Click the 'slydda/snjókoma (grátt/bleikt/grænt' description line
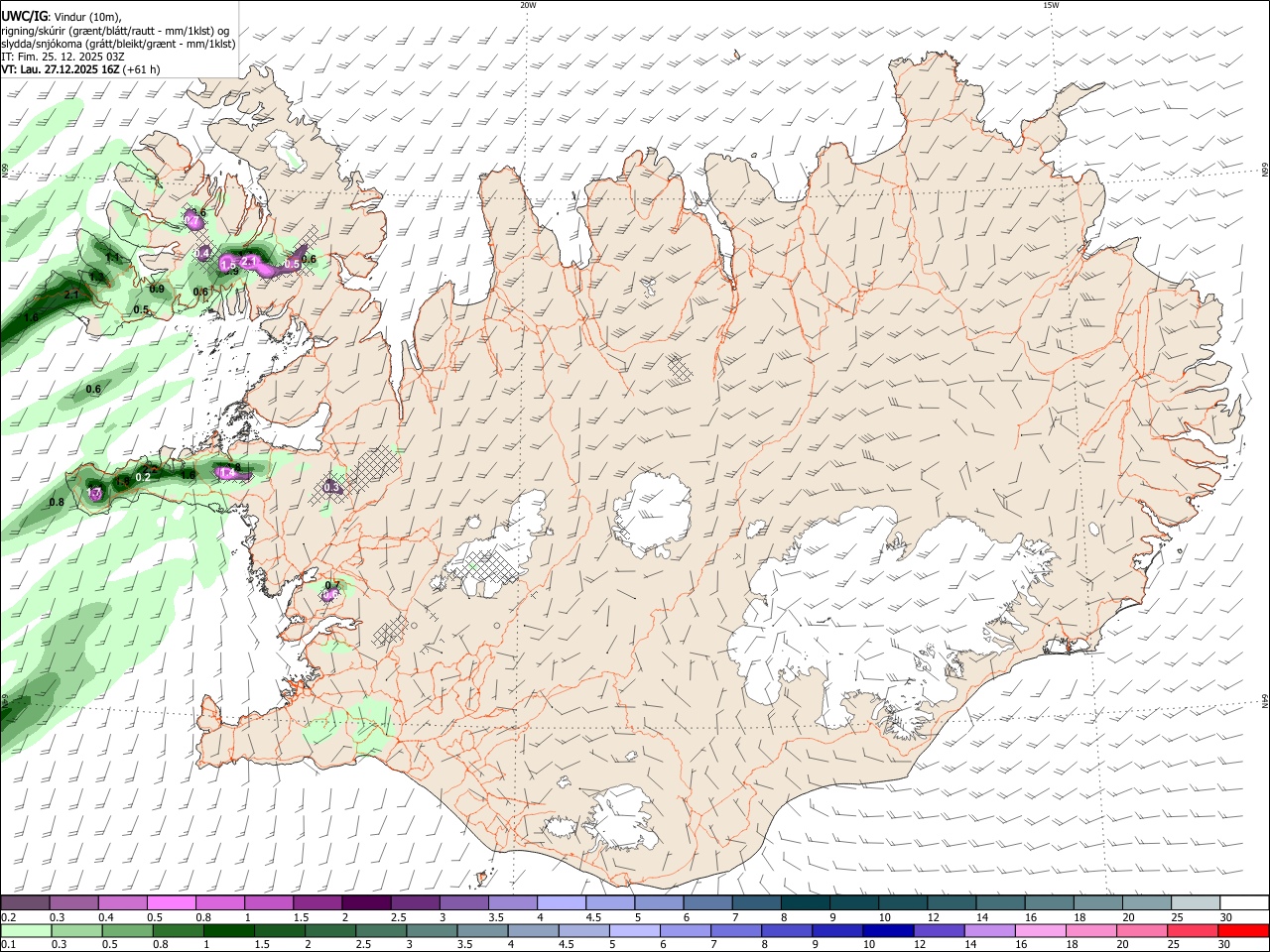 click(x=118, y=44)
